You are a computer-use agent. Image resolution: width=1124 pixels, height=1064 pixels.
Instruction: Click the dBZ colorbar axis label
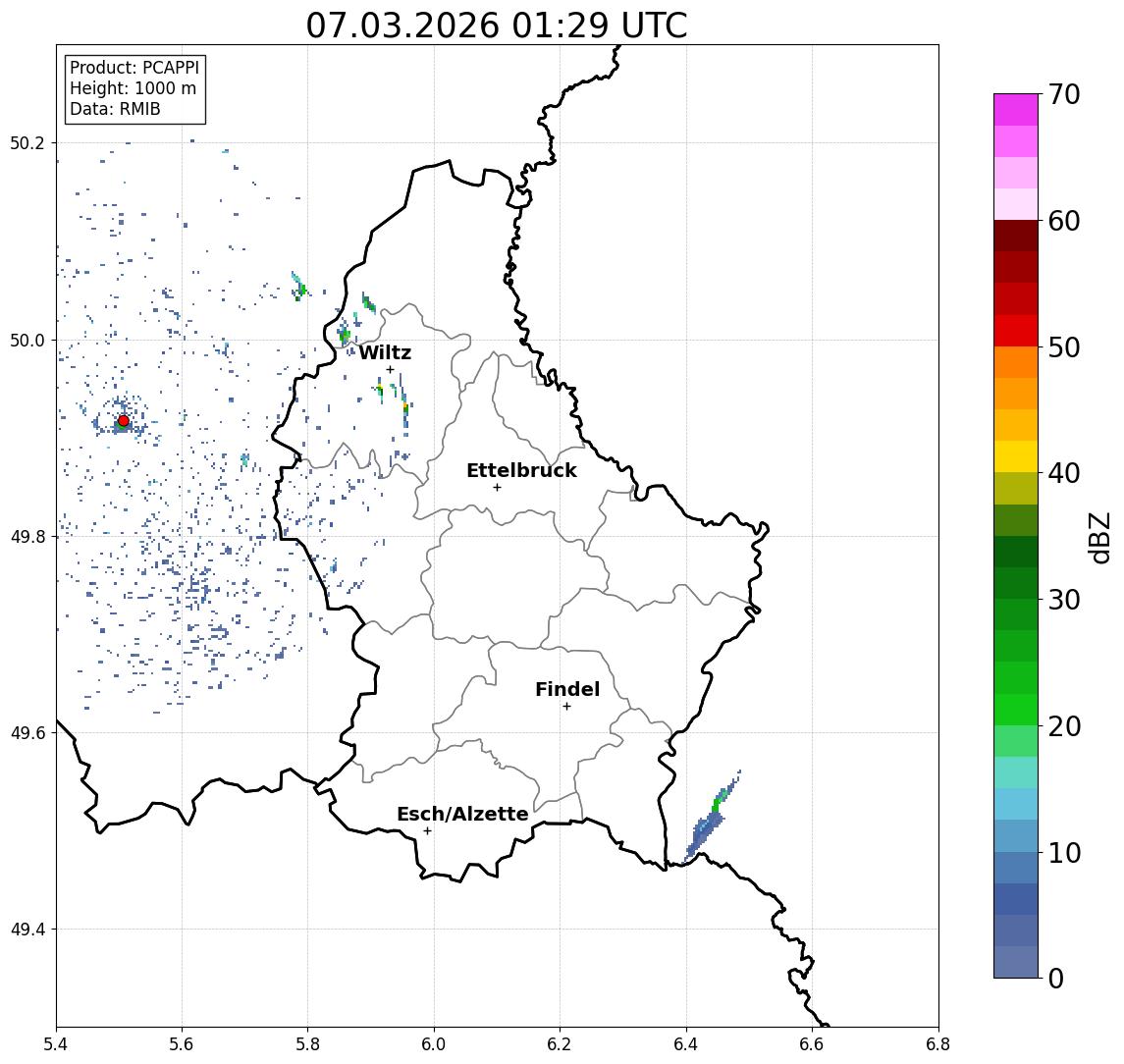(1098, 536)
